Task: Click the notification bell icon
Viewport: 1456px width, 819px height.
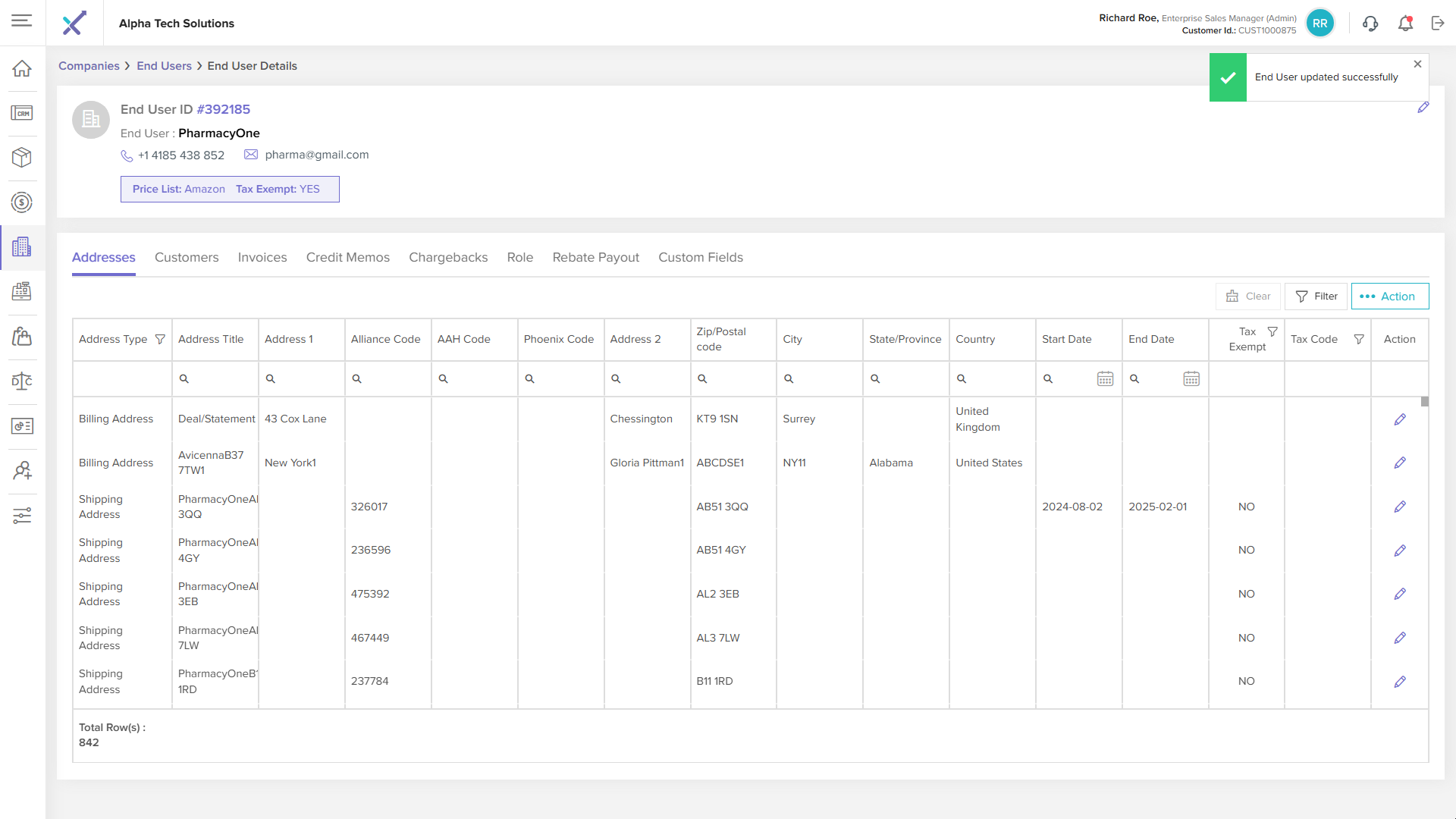Action: [1405, 24]
